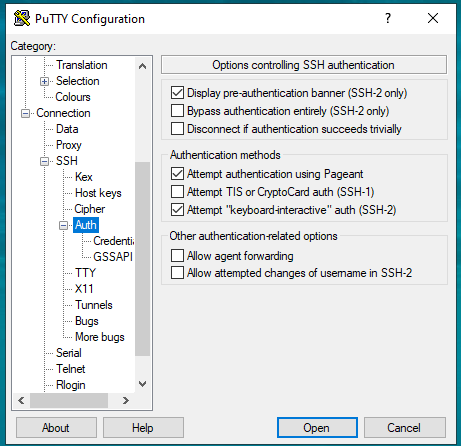Enable Allow agent forwarding
Screen dimensions: 461x446
coord(177,256)
